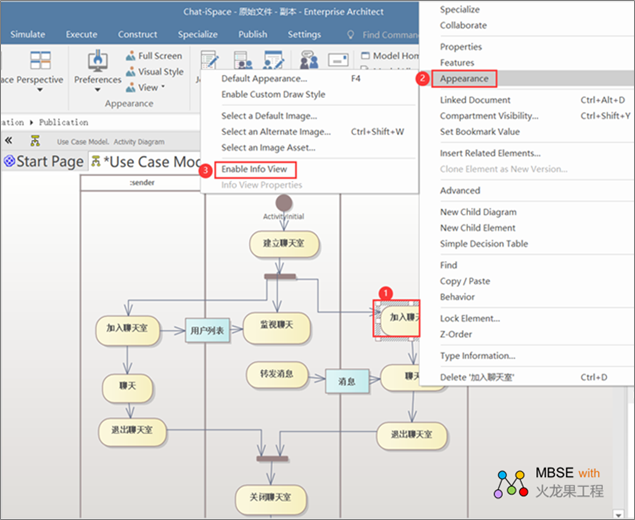The image size is (635, 520).
Task: Select Enable Custom Draw Style
Action: pos(273,94)
